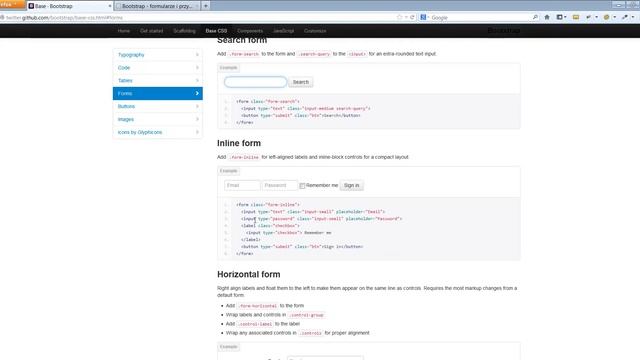Click the .control-label code snippet

256,324
